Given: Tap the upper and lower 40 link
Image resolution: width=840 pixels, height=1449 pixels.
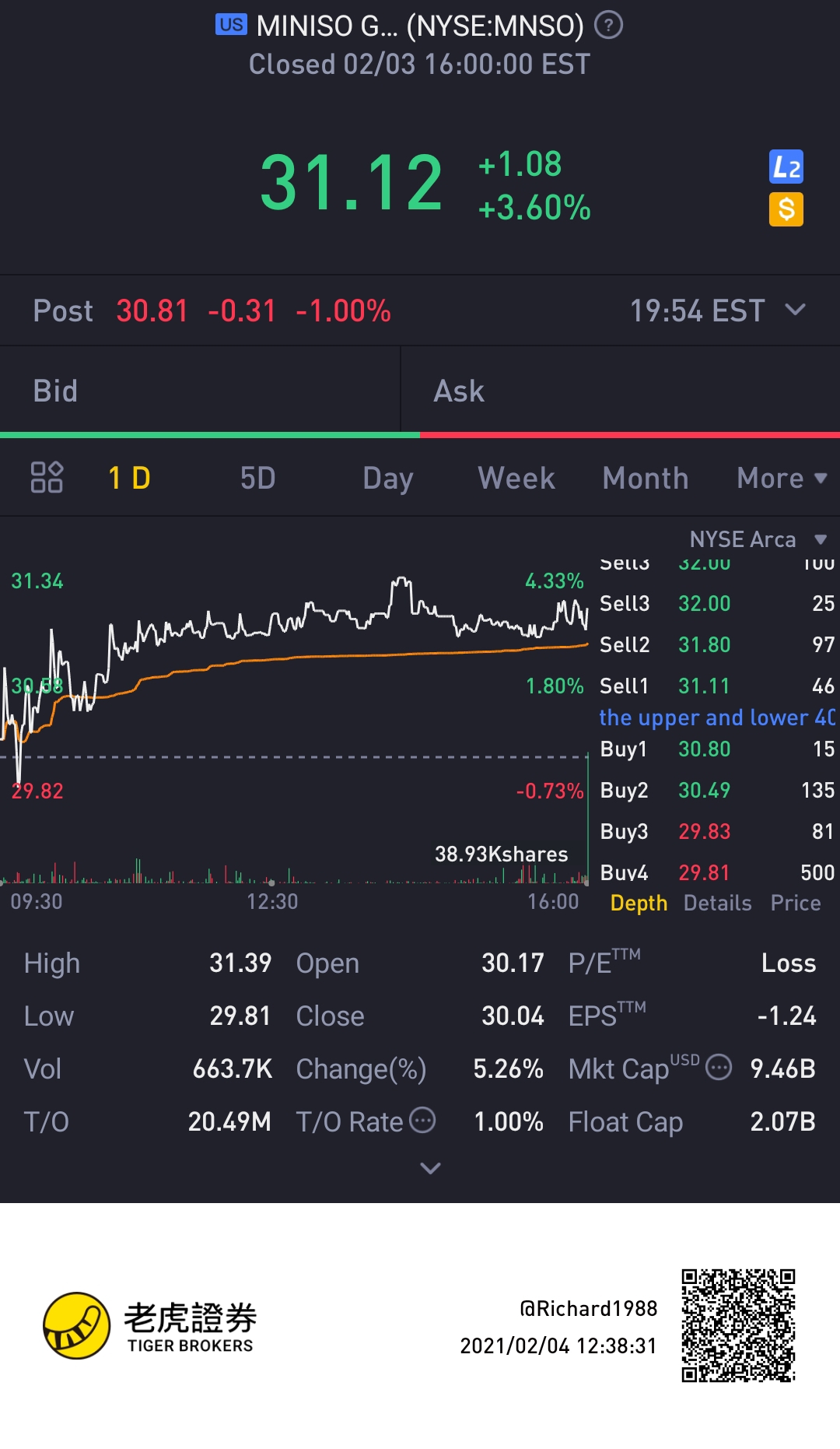Looking at the screenshot, I should point(716,717).
